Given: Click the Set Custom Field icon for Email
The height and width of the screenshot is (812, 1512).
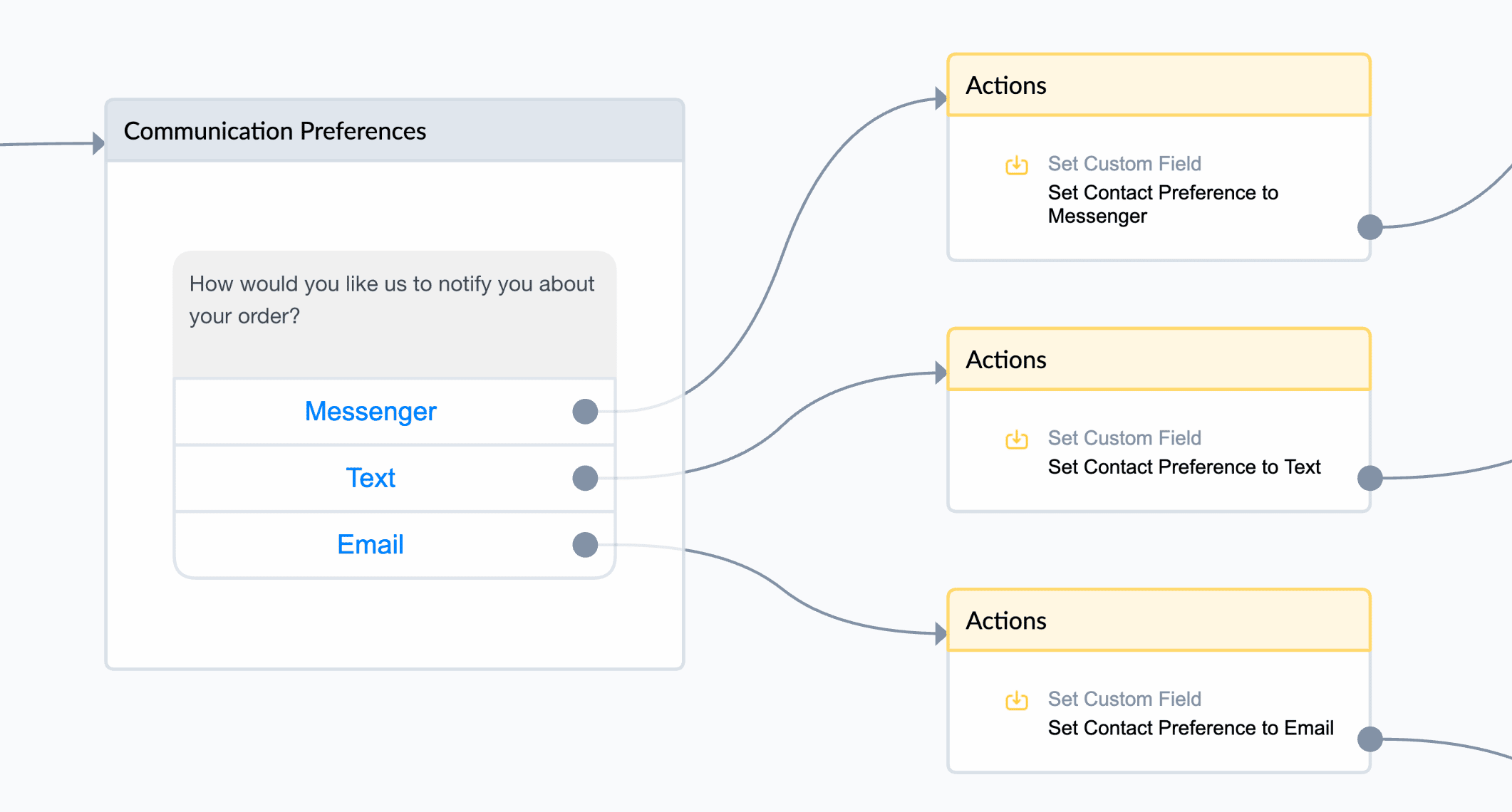Looking at the screenshot, I should (x=1017, y=701).
